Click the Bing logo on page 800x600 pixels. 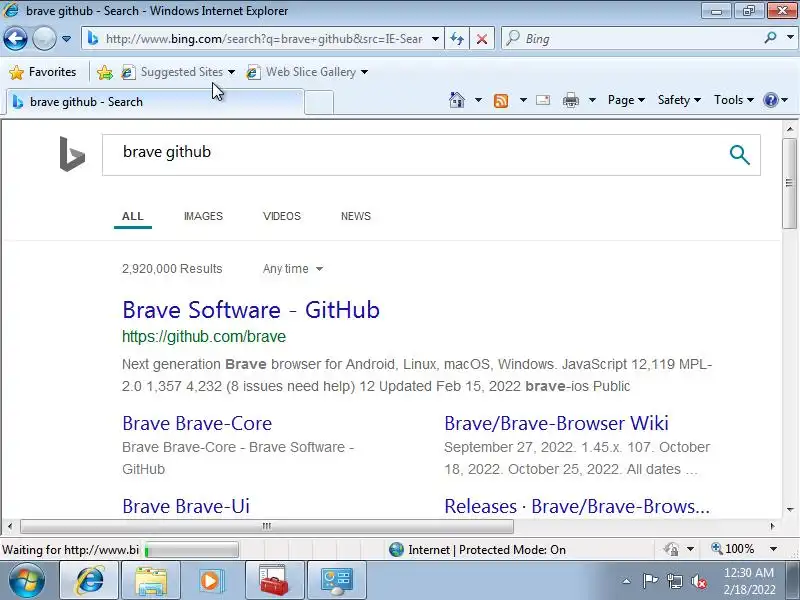click(72, 154)
